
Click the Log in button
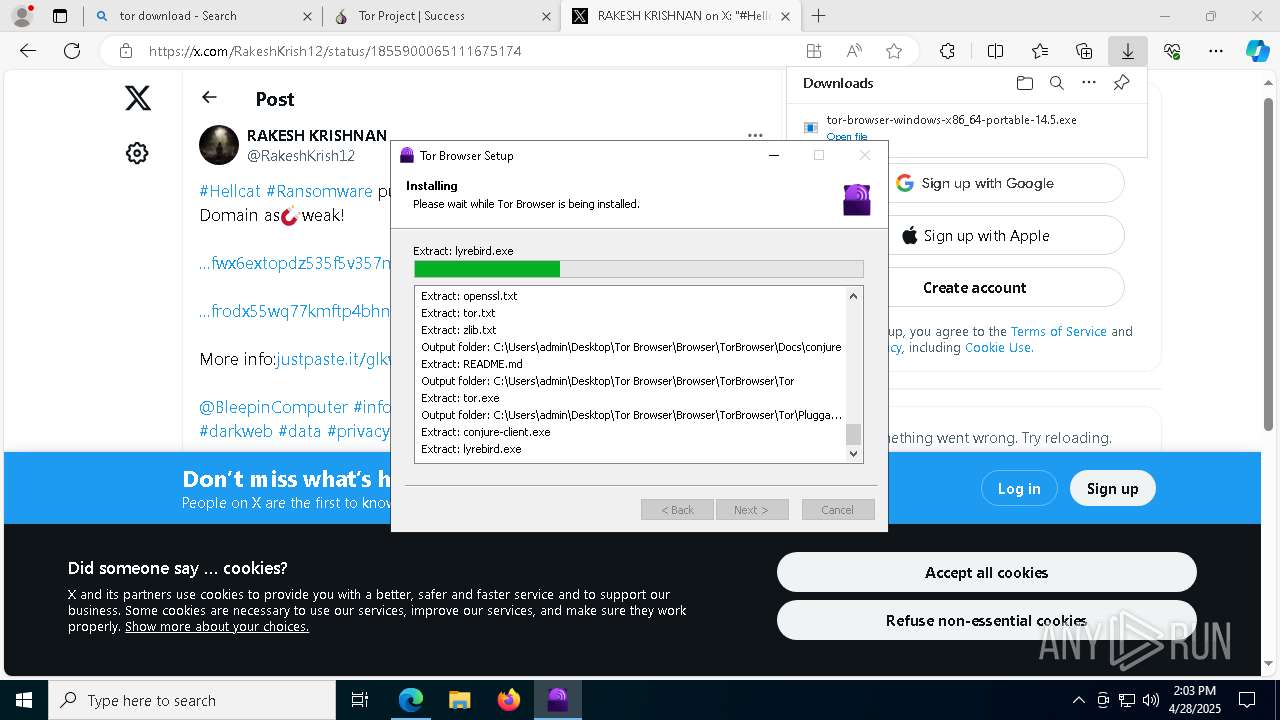1019,488
